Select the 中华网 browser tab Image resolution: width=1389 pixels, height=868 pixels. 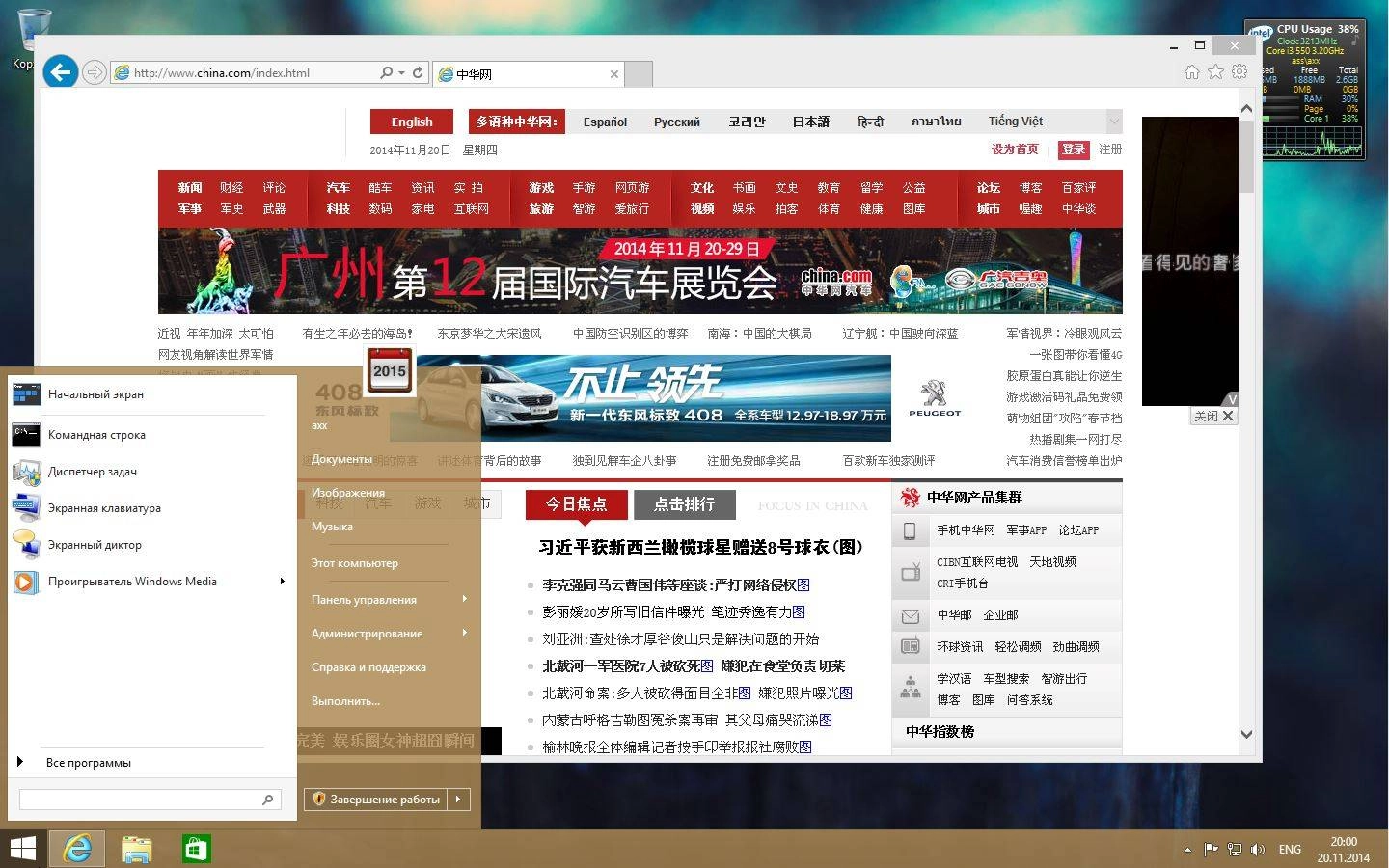[x=528, y=73]
